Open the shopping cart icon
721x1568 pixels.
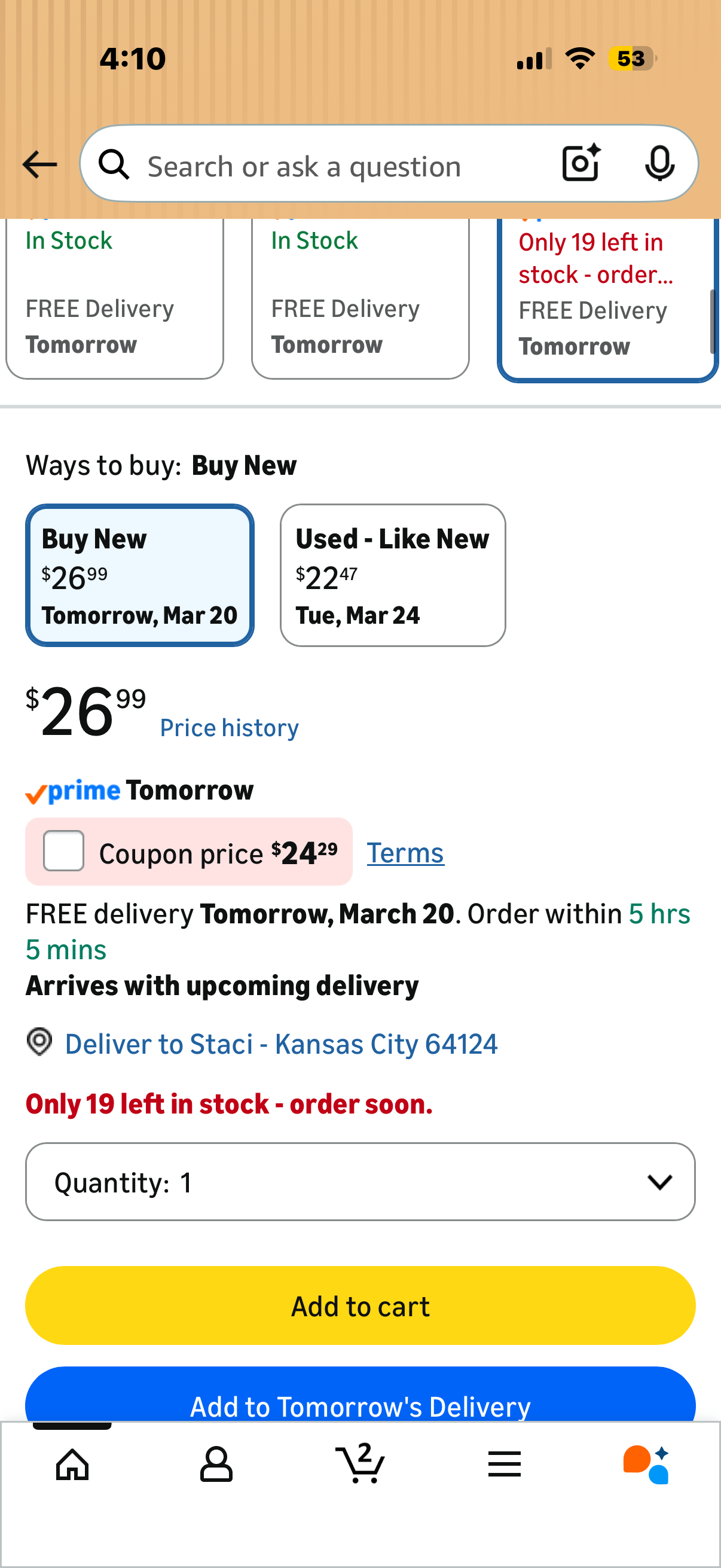point(360,1463)
